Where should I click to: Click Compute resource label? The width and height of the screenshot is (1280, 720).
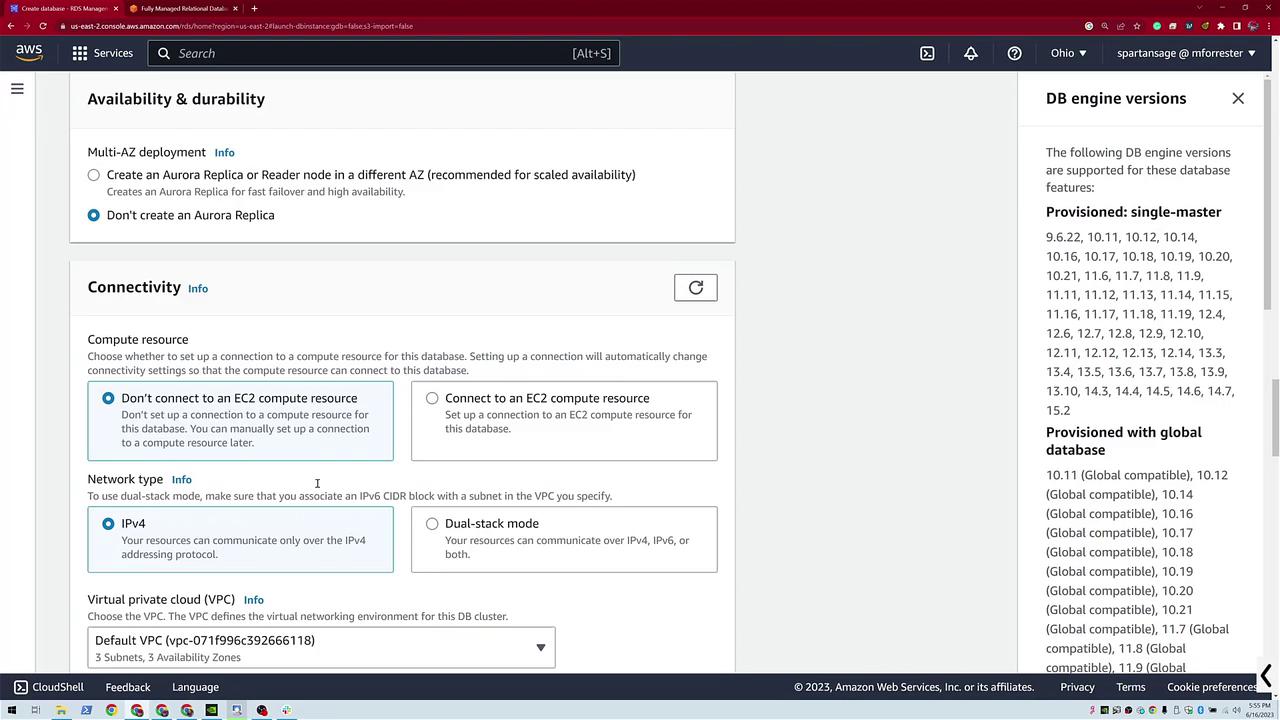tap(138, 340)
